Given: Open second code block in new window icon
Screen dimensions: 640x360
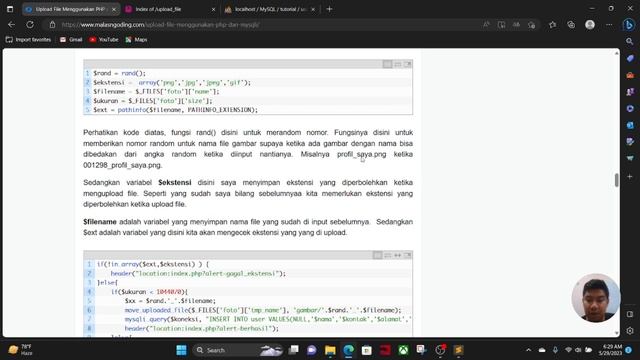Looking at the screenshot, I should pos(407,255).
